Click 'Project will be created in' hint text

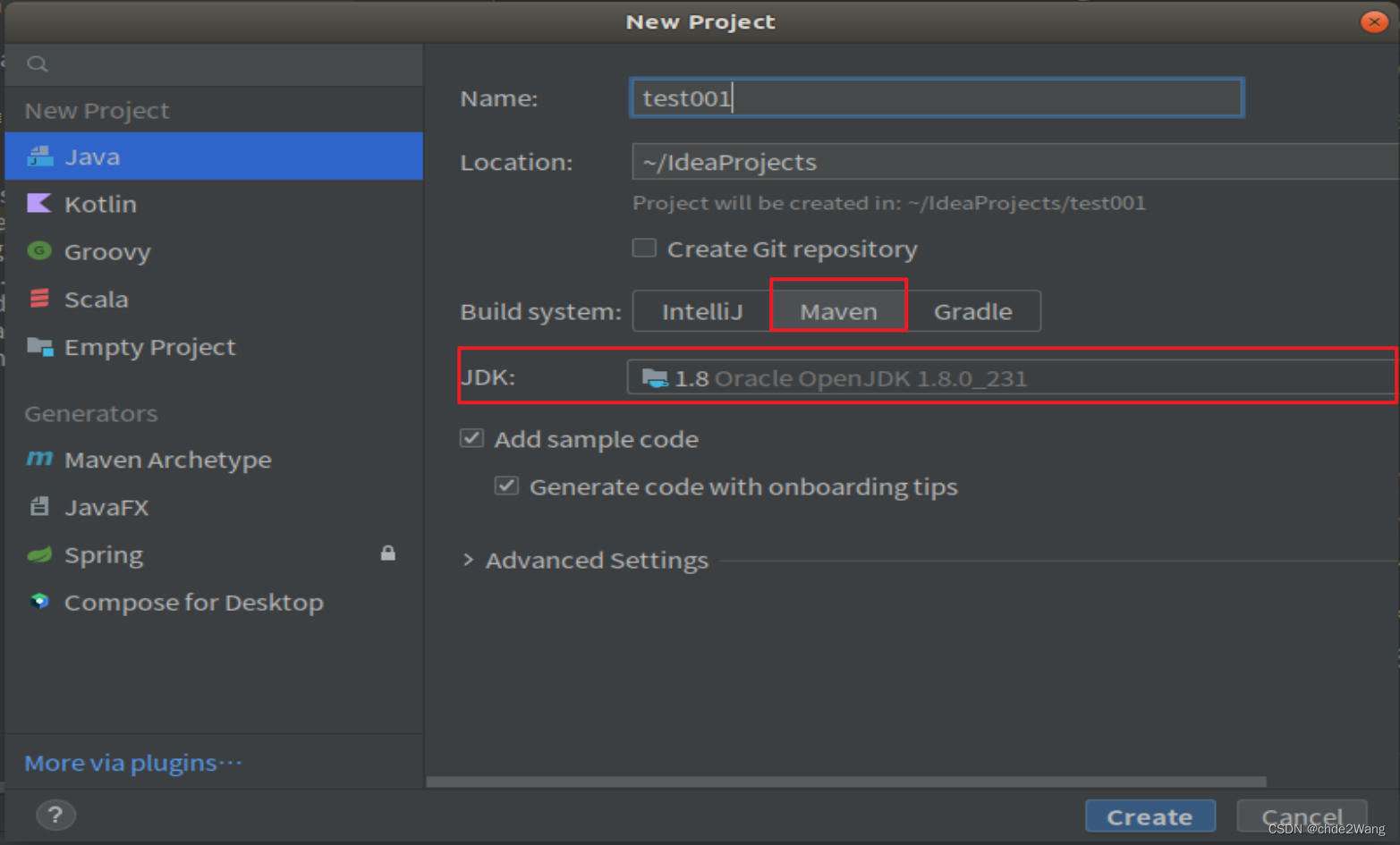pyautogui.click(x=889, y=203)
